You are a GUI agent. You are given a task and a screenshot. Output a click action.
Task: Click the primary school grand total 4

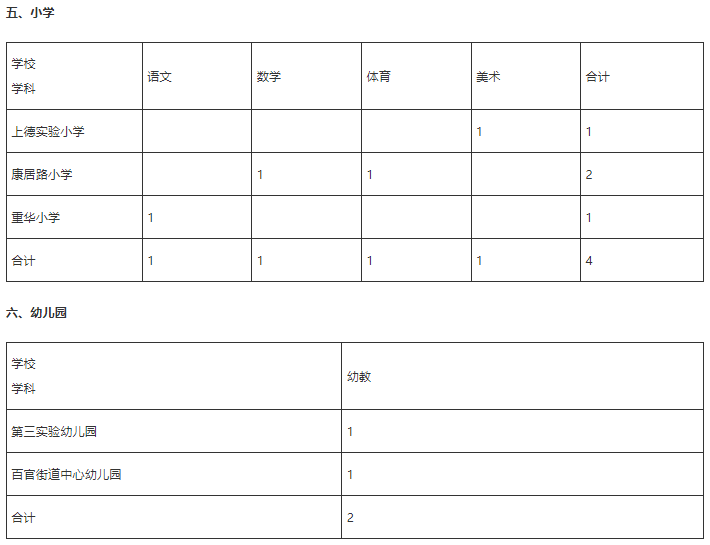[589, 260]
